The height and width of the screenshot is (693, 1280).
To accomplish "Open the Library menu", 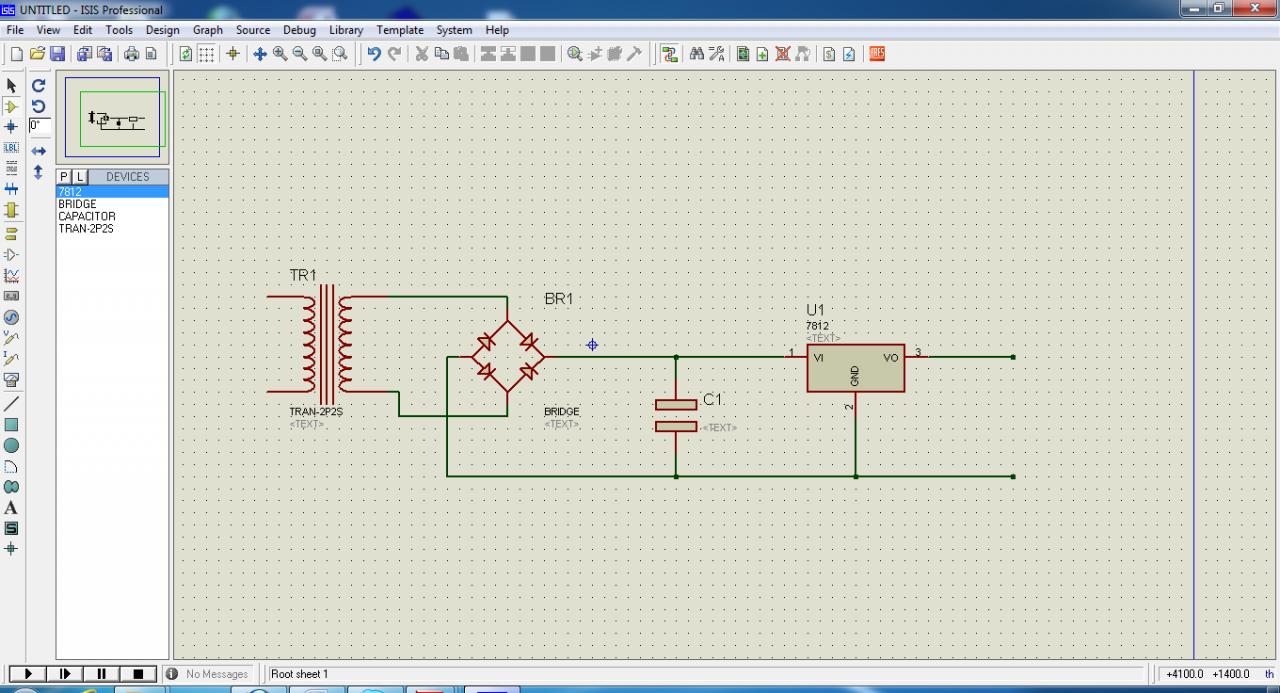I will [x=346, y=30].
